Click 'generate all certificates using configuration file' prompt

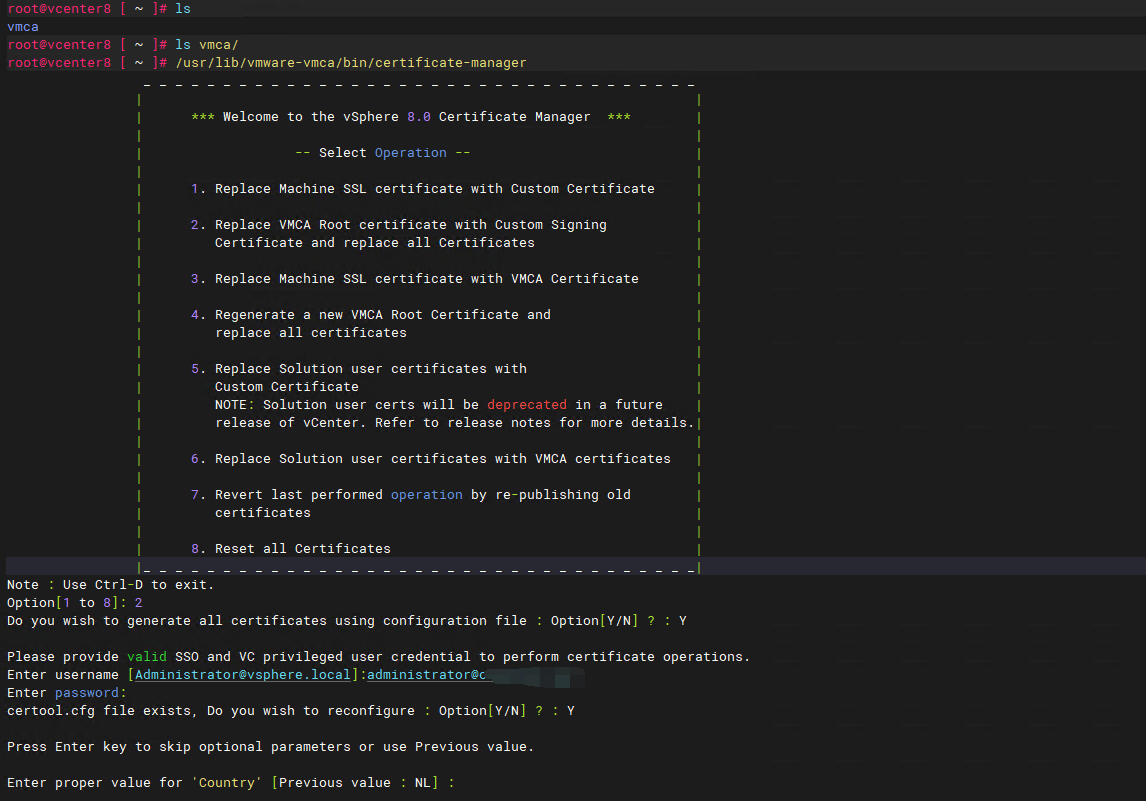(x=346, y=620)
